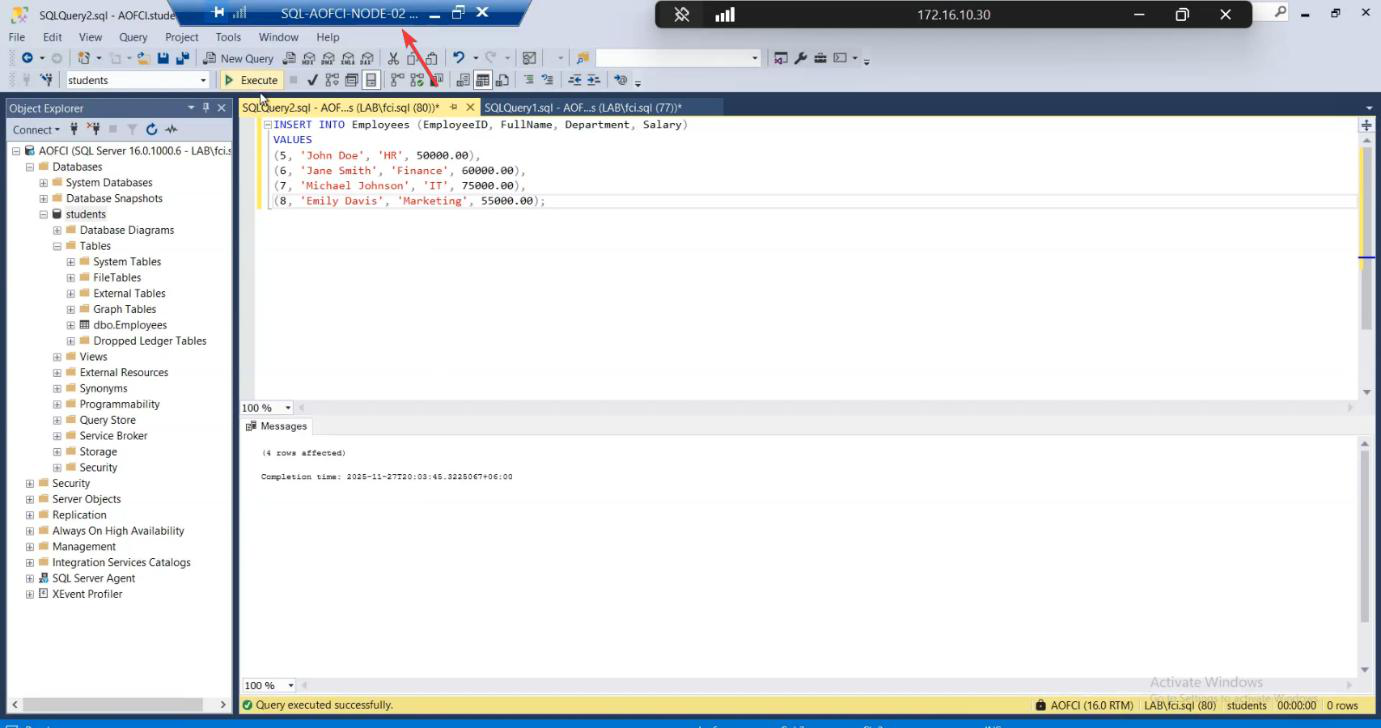Collapse the Tables folder node
Viewport: 1381px width, 728px height.
[57, 246]
